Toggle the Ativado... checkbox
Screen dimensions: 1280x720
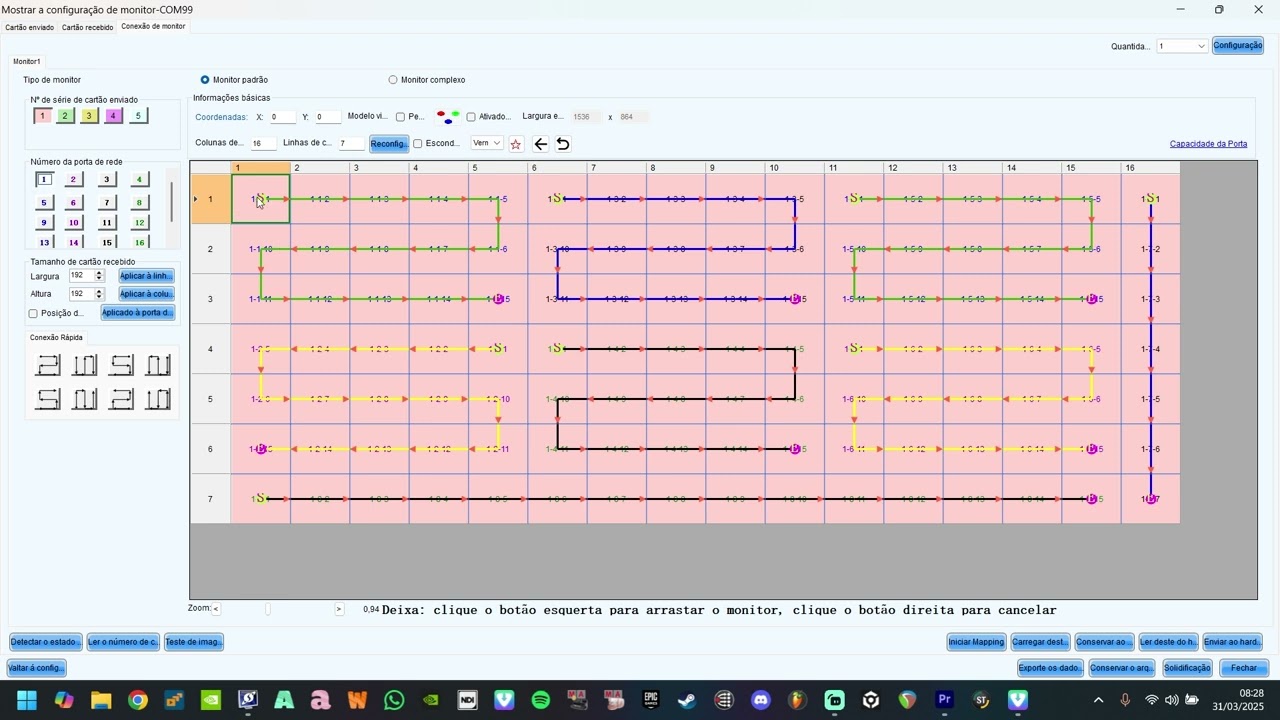click(x=471, y=117)
